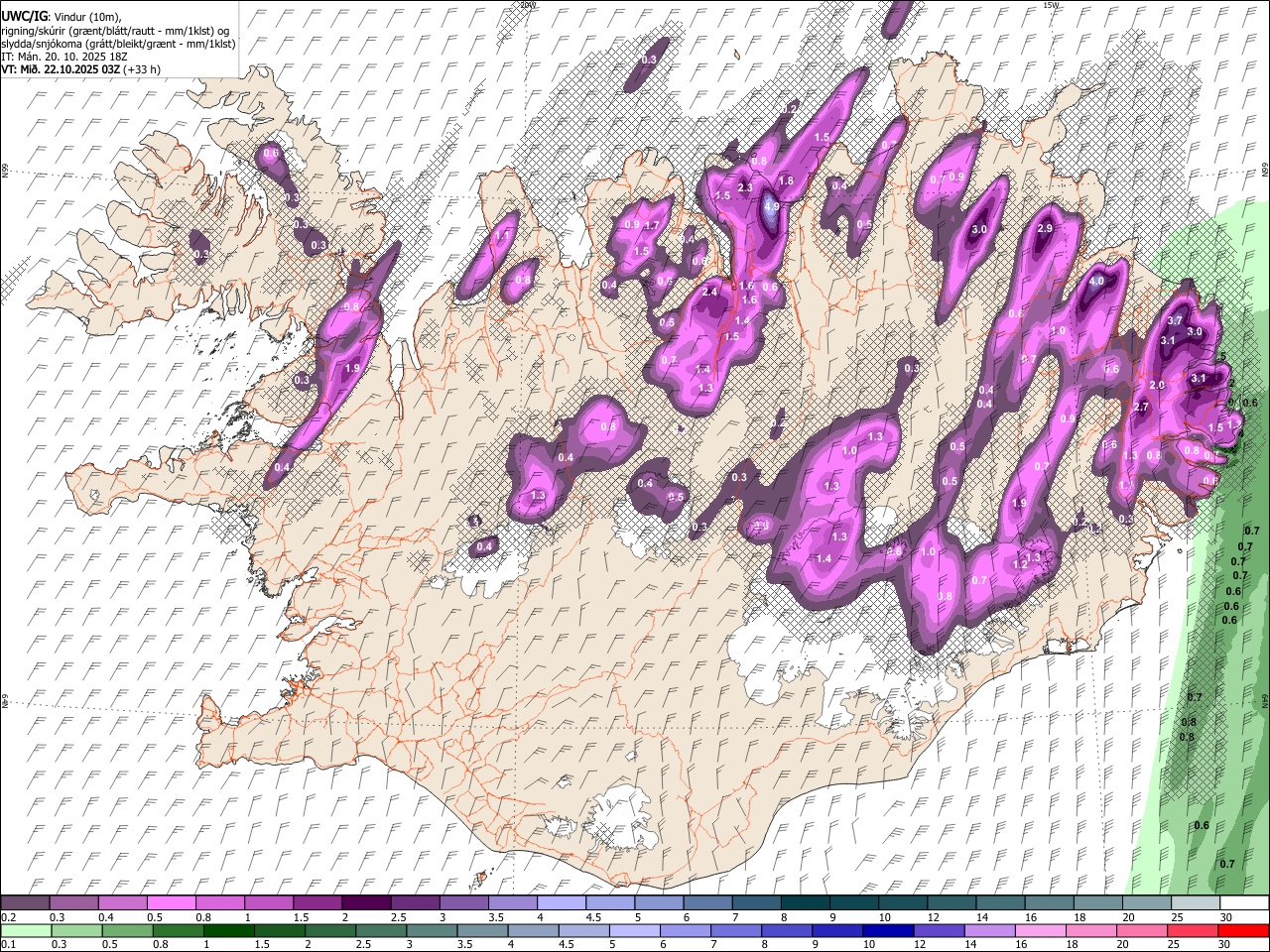Pick the purple 12 swatch in the lower scale

point(940,930)
